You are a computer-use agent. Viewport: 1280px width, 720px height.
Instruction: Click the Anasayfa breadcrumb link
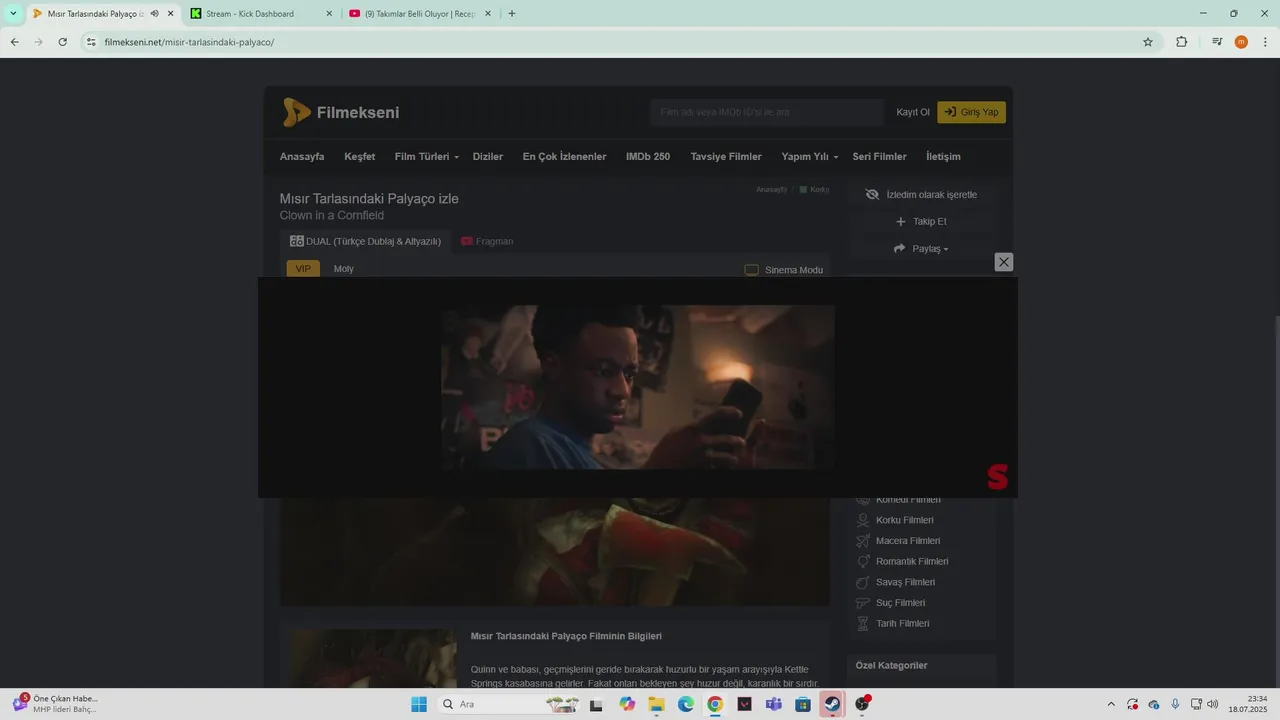[x=772, y=190]
